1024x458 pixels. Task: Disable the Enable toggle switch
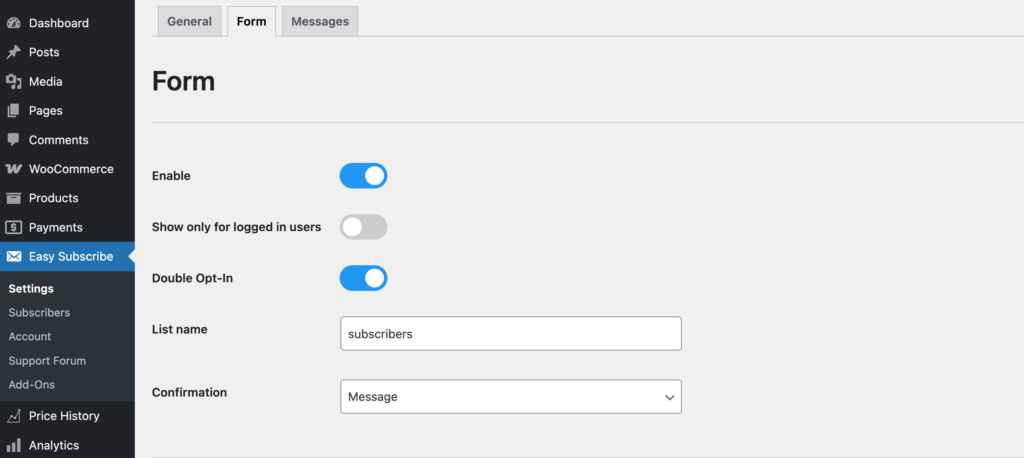(x=363, y=176)
